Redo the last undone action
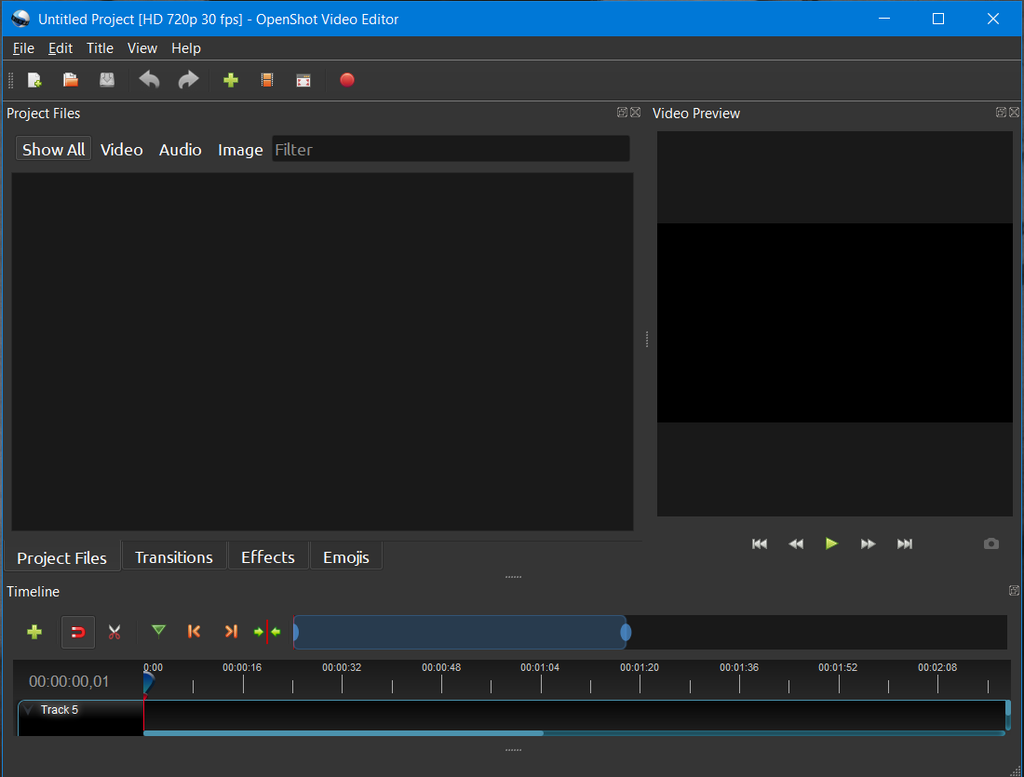 click(188, 80)
